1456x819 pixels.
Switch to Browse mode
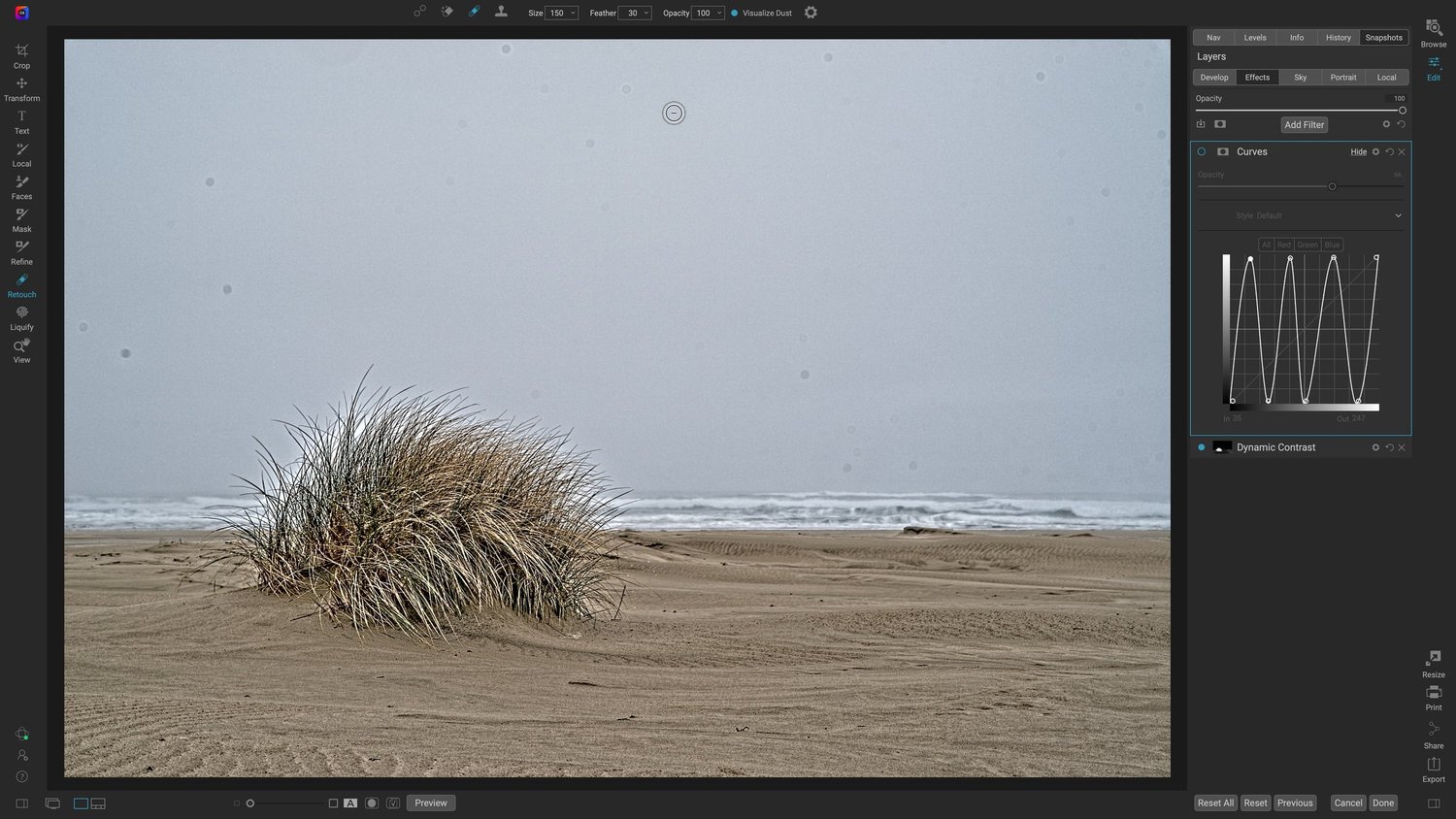click(1433, 35)
